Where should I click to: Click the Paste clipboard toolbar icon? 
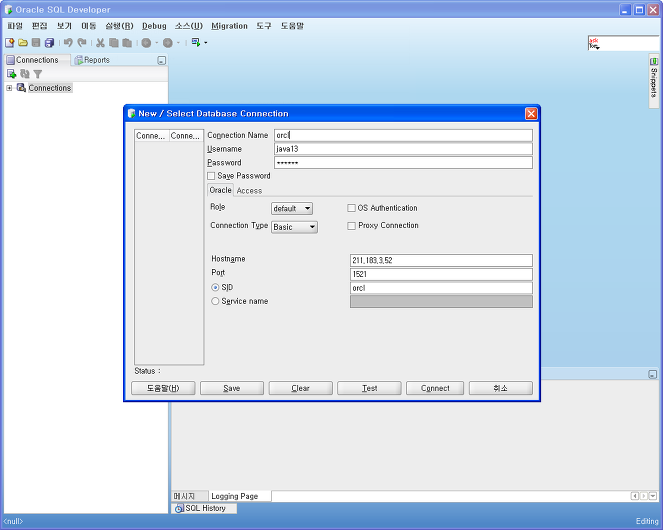(127, 43)
